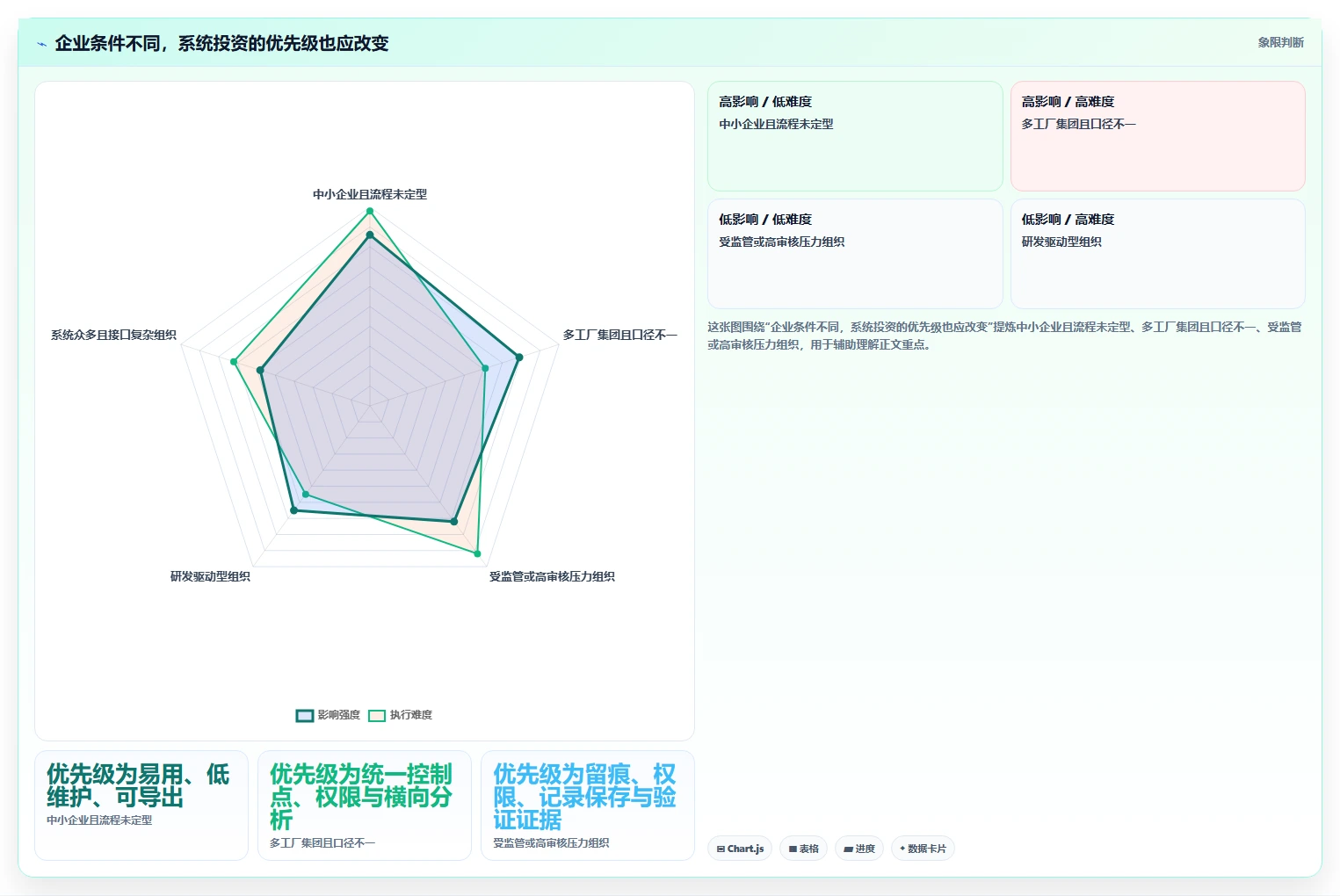This screenshot has height=896, width=1340.
Task: Open the 高影响 / 低难度 quadrant card
Action: [855, 136]
